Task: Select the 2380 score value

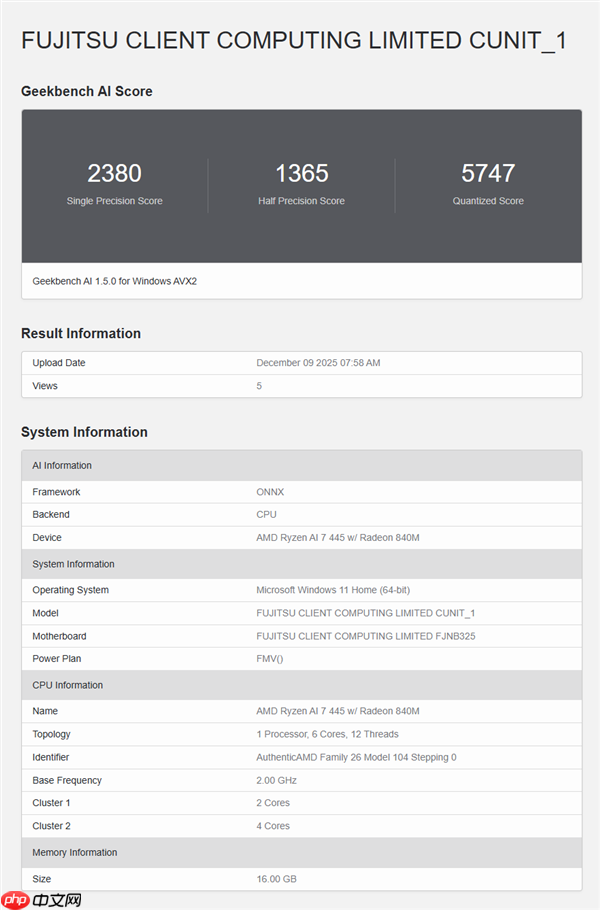Action: pyautogui.click(x=114, y=173)
